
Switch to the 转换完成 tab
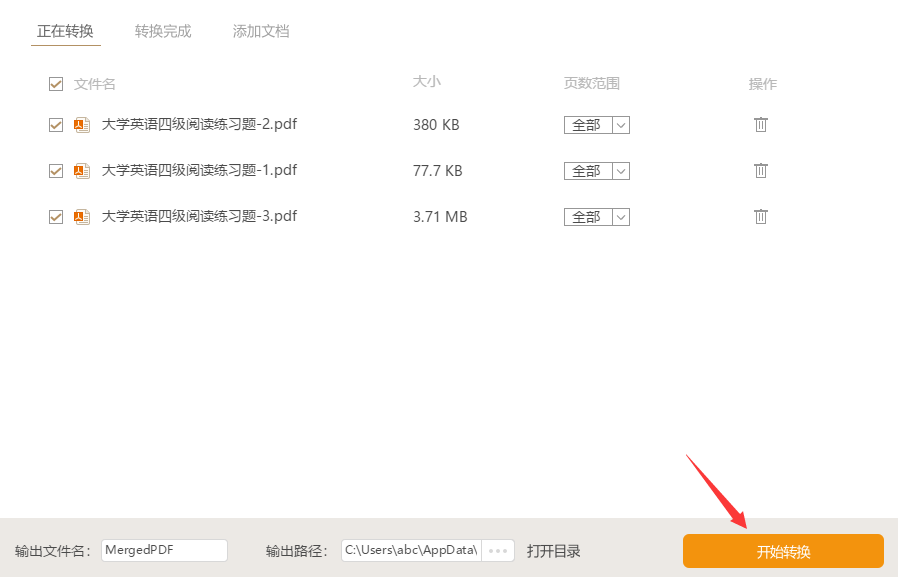point(163,31)
